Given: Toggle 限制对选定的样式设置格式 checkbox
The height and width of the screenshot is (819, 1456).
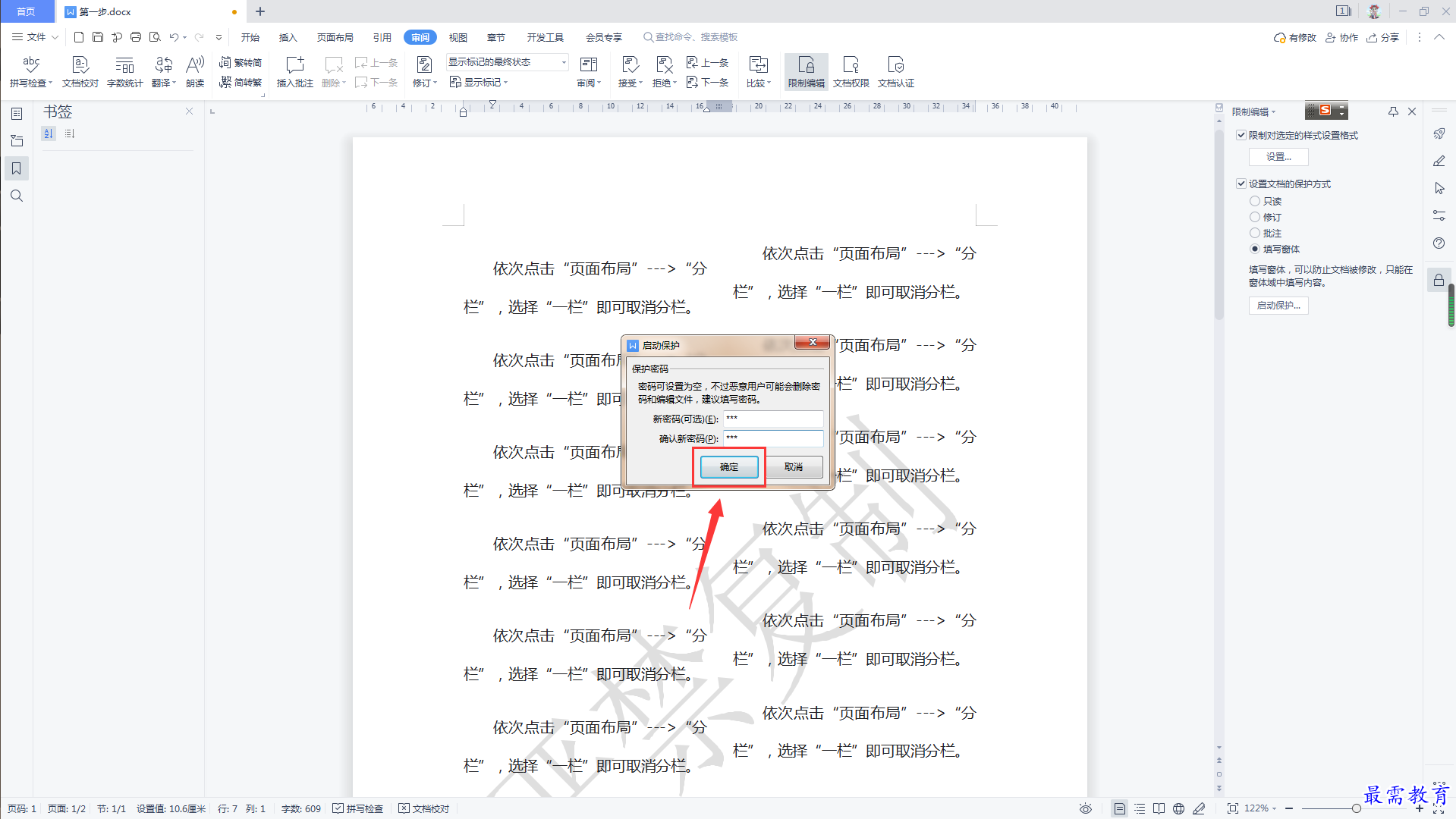Looking at the screenshot, I should (x=1241, y=135).
